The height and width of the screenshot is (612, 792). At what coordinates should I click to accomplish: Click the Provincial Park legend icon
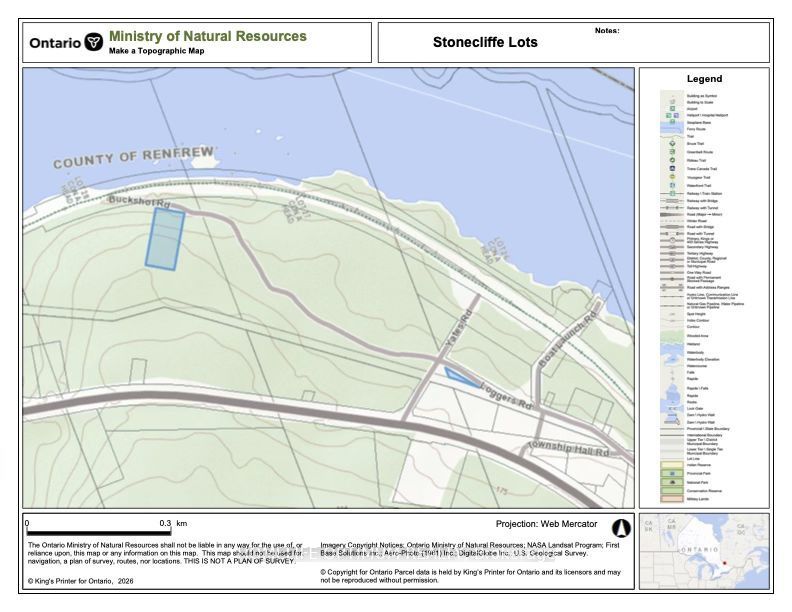(672, 473)
